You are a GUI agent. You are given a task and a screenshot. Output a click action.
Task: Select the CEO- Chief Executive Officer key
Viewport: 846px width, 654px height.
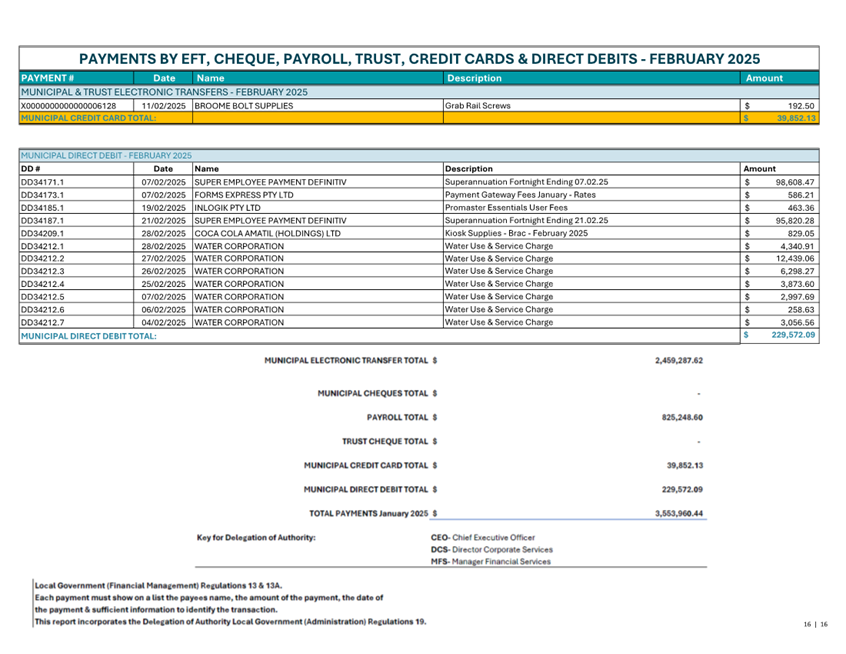pos(483,538)
